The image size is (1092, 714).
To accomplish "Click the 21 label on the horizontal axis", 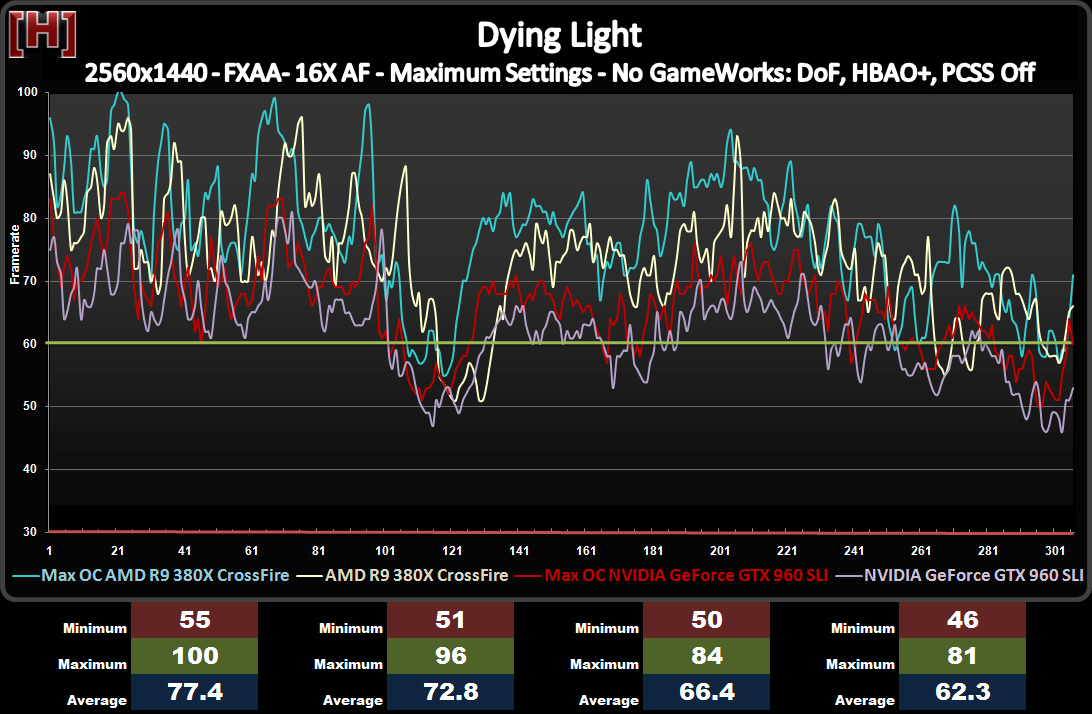I will pos(117,550).
